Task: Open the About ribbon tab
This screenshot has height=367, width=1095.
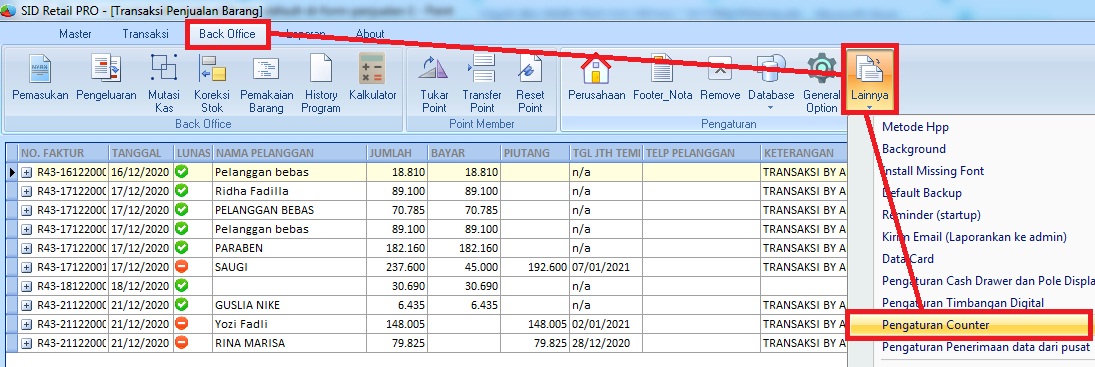Action: tap(370, 33)
